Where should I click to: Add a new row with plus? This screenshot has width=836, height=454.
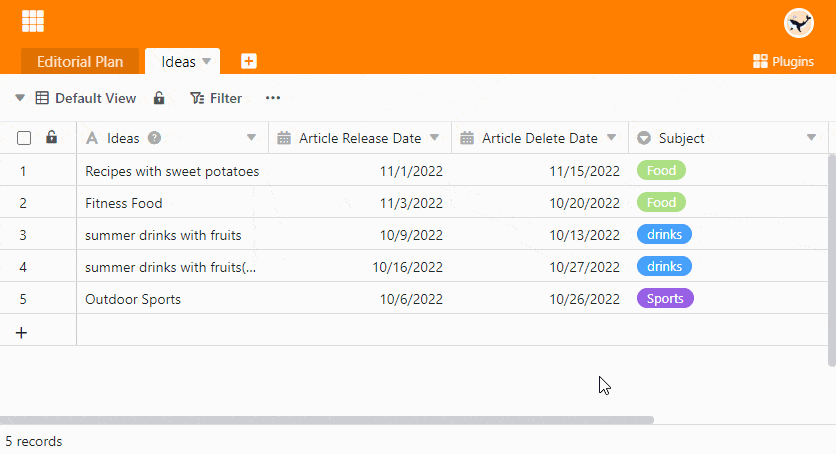pos(22,332)
